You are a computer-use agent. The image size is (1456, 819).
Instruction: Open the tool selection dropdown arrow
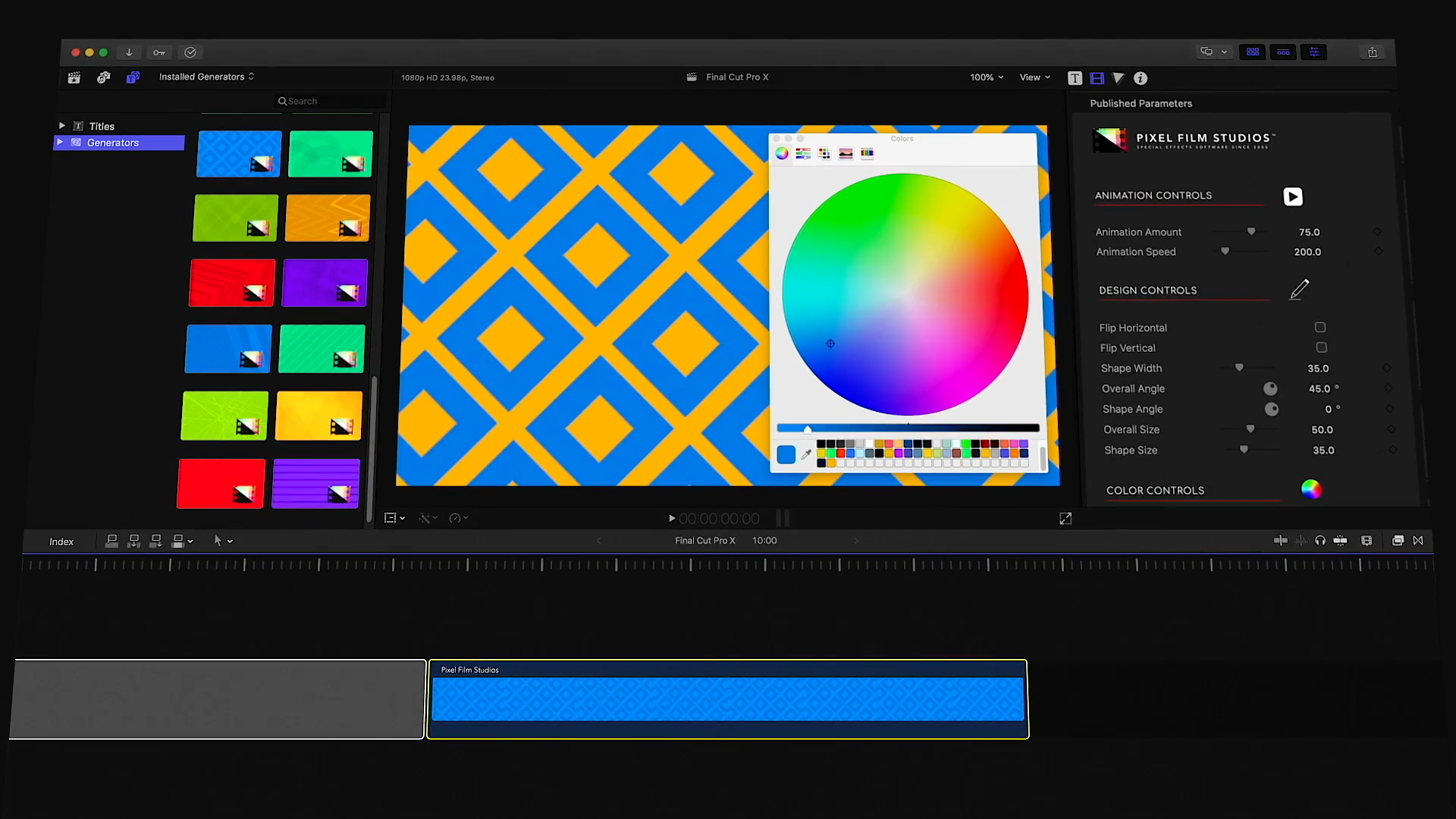tap(230, 541)
